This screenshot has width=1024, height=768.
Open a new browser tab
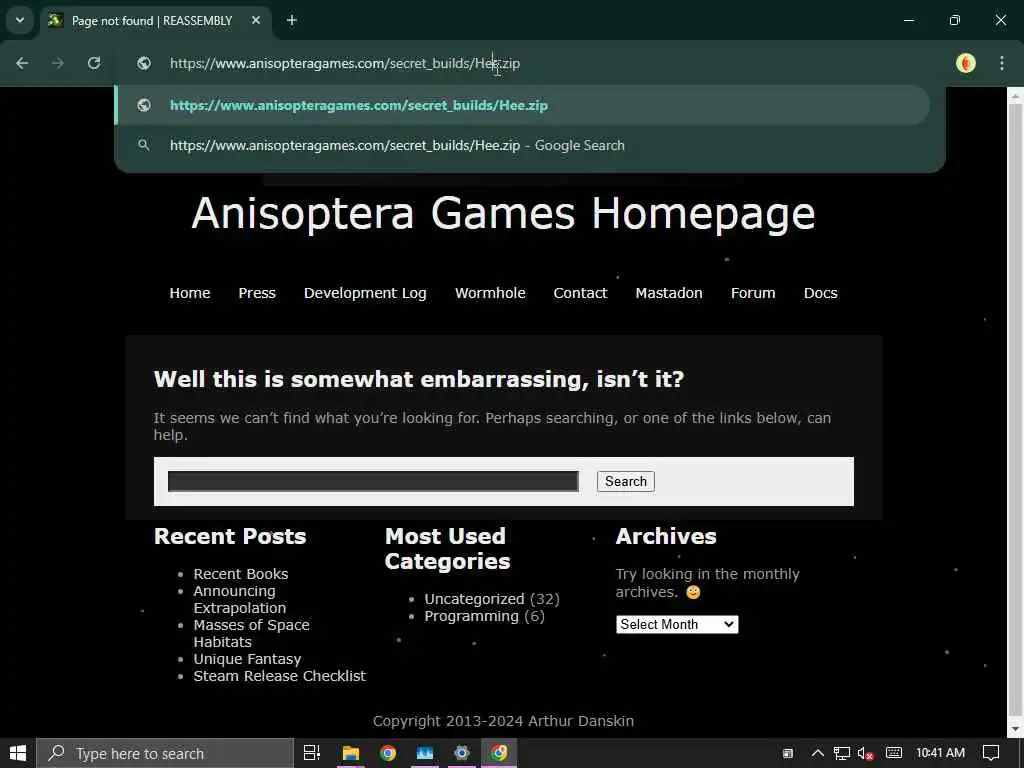[x=292, y=20]
